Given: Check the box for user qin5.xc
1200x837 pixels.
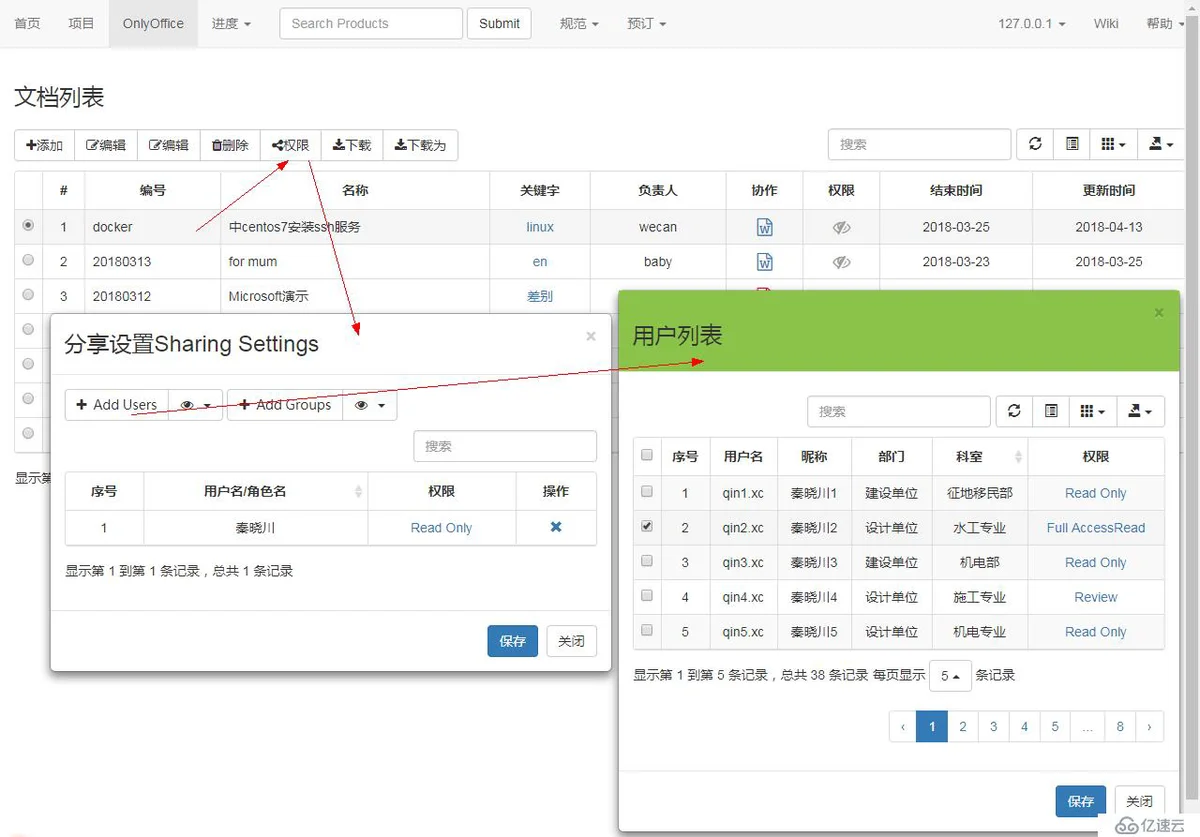Looking at the screenshot, I should [x=647, y=630].
